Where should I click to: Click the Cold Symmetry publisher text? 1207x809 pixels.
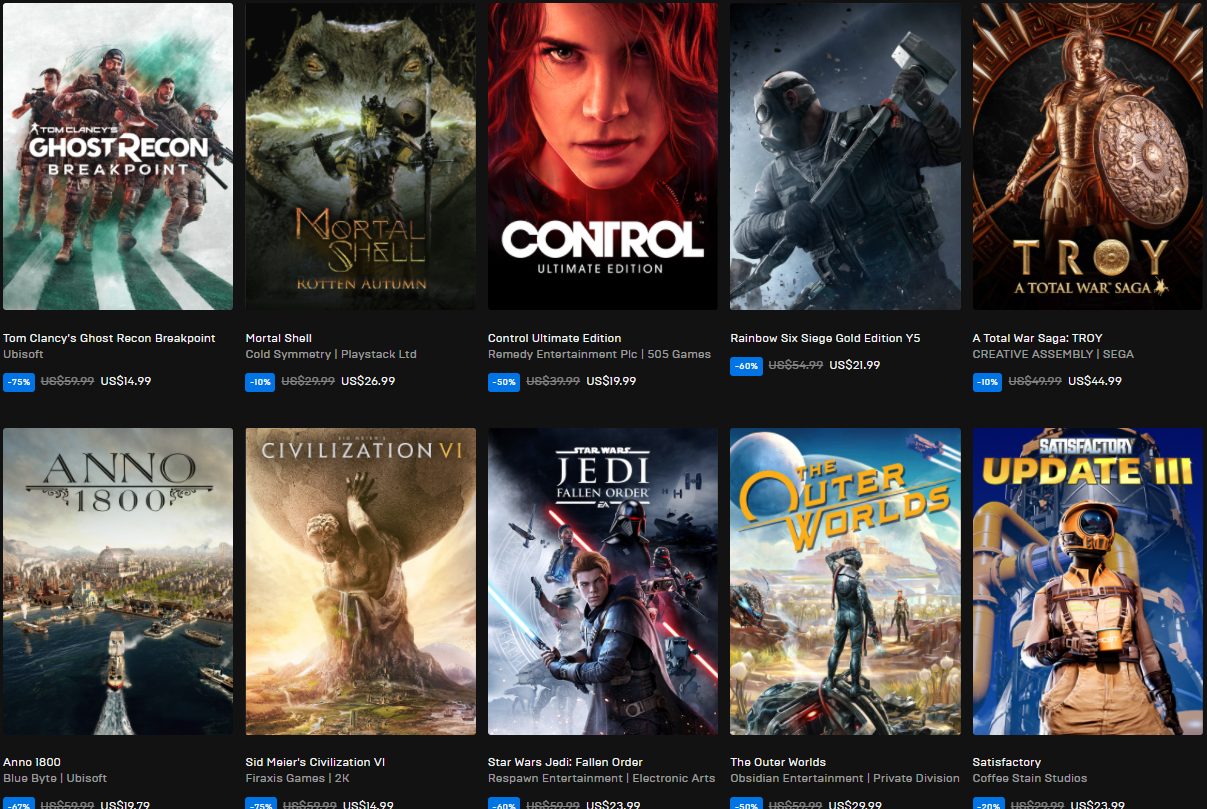(x=290, y=354)
